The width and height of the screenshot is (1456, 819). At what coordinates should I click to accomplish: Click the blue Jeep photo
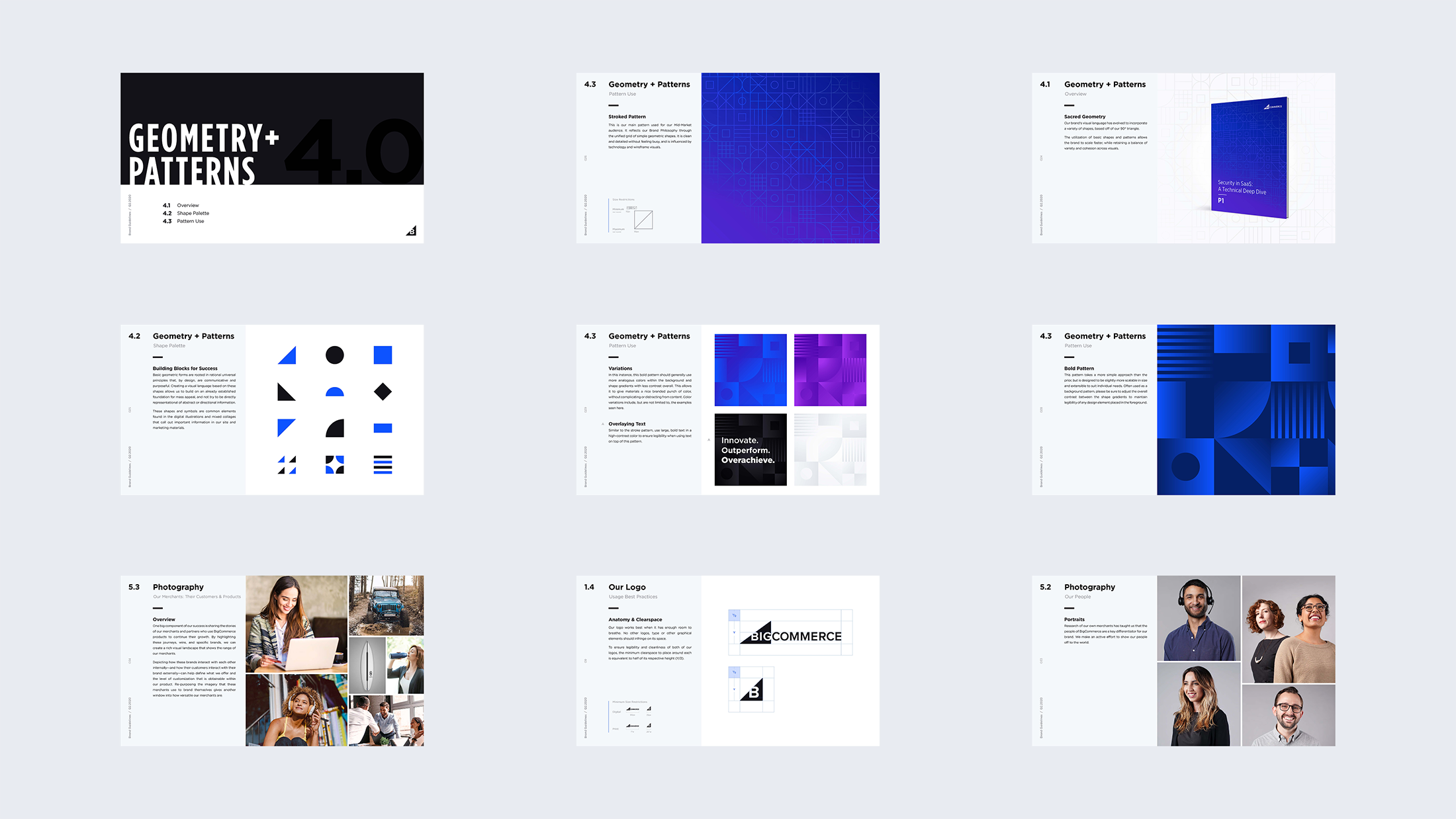coord(386,605)
